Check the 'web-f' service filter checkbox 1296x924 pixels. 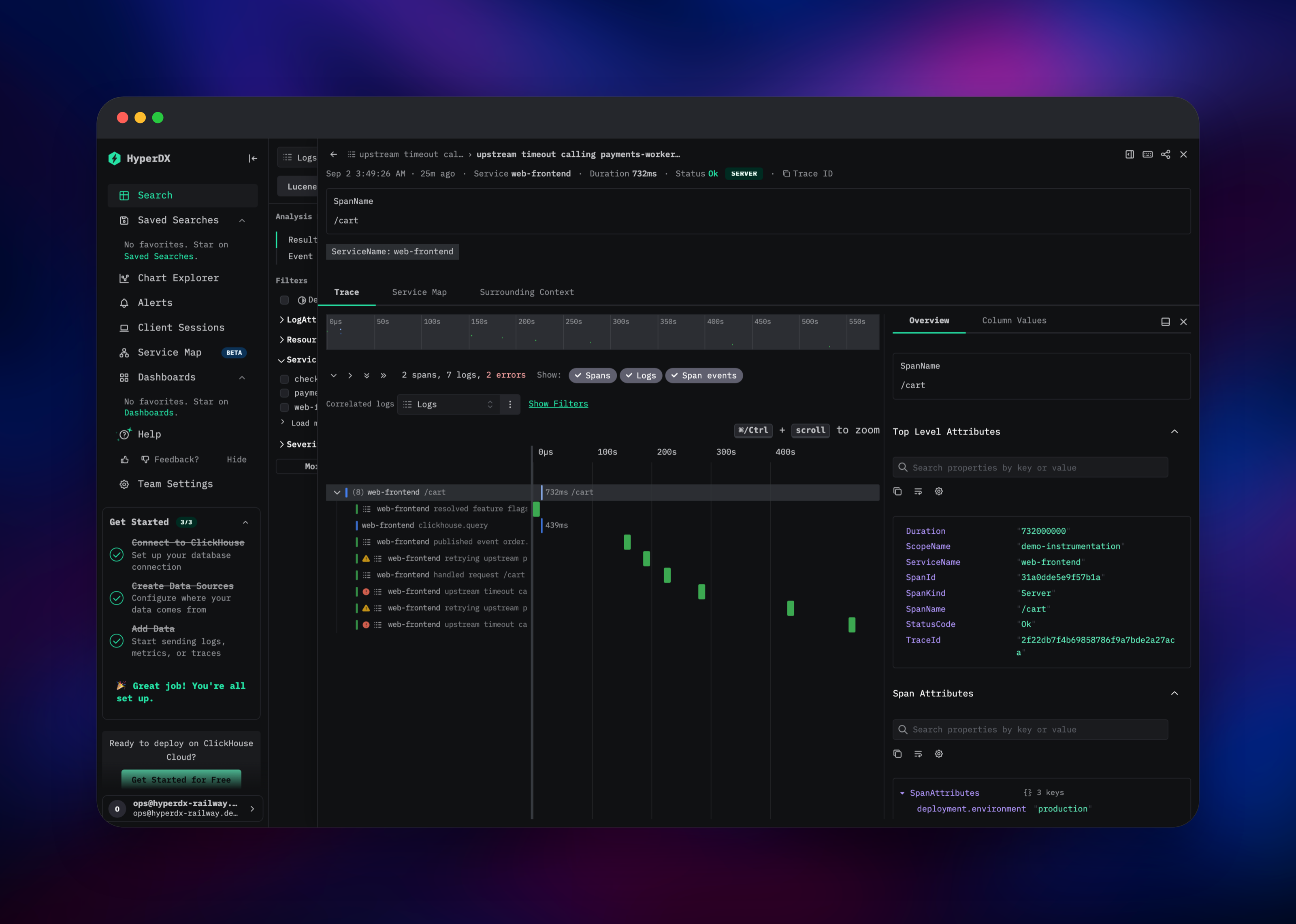(284, 407)
